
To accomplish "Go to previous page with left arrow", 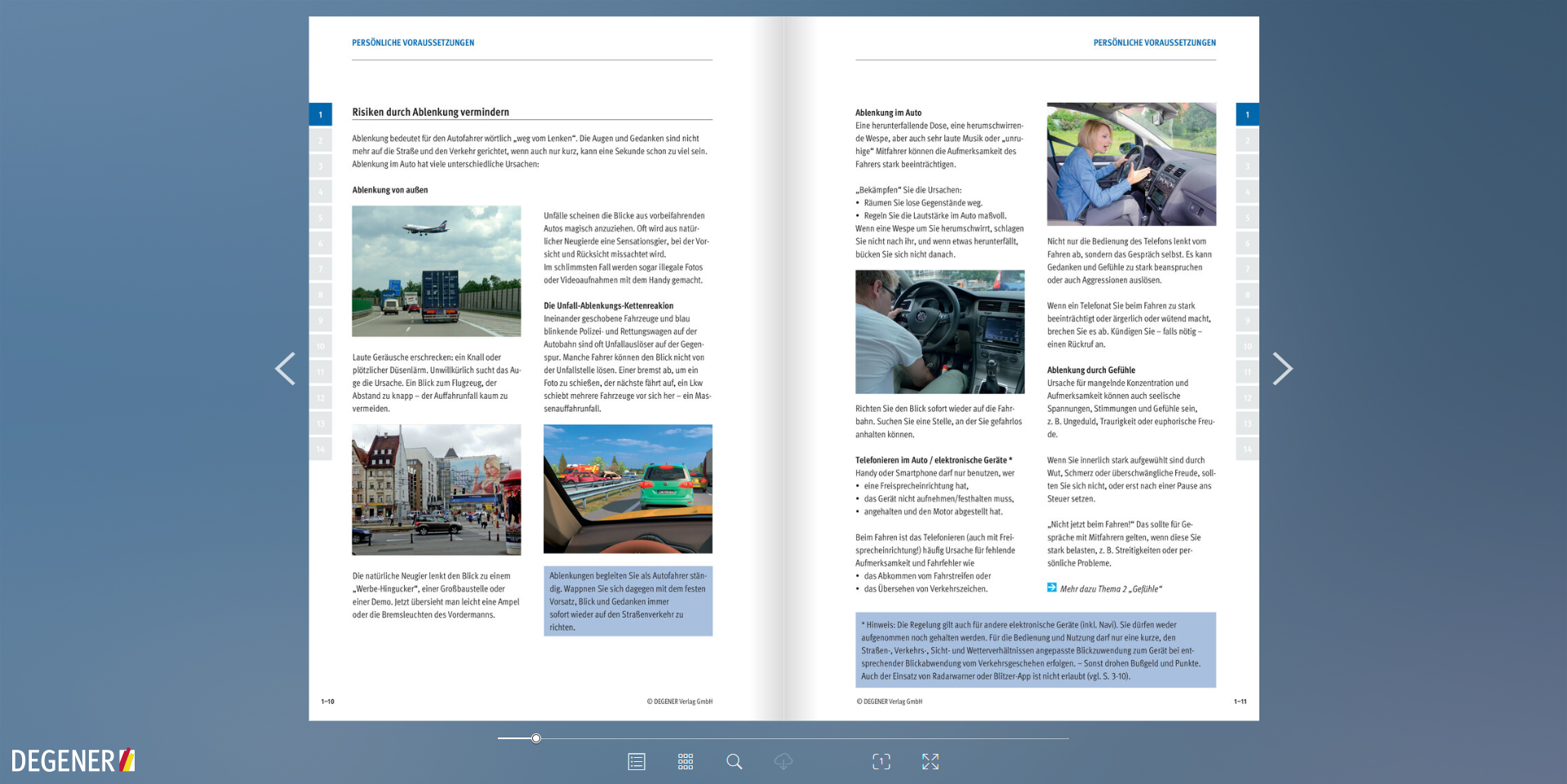I will click(x=285, y=369).
